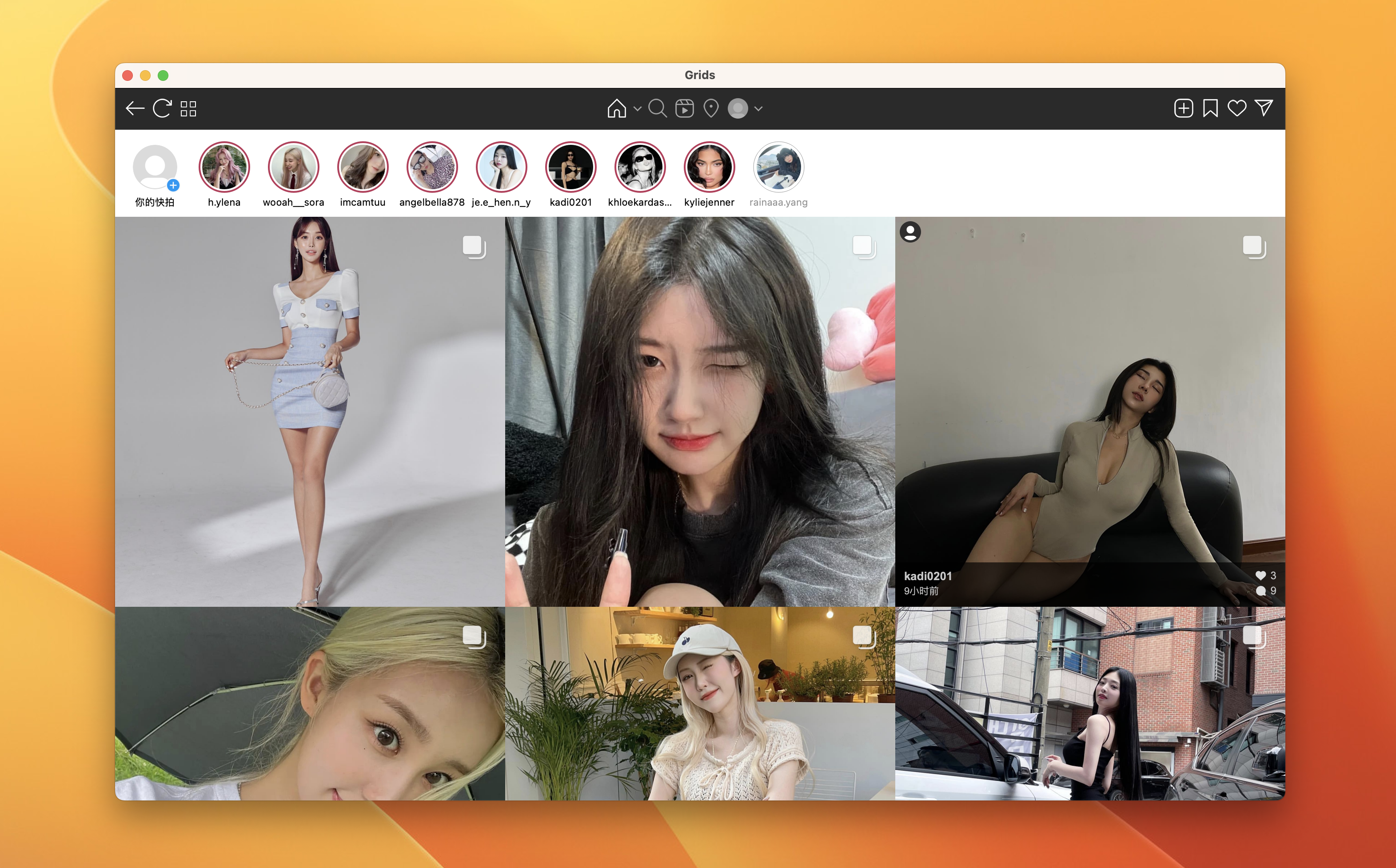This screenshot has width=1396, height=868.
Task: Open the location pin icon
Action: (710, 108)
